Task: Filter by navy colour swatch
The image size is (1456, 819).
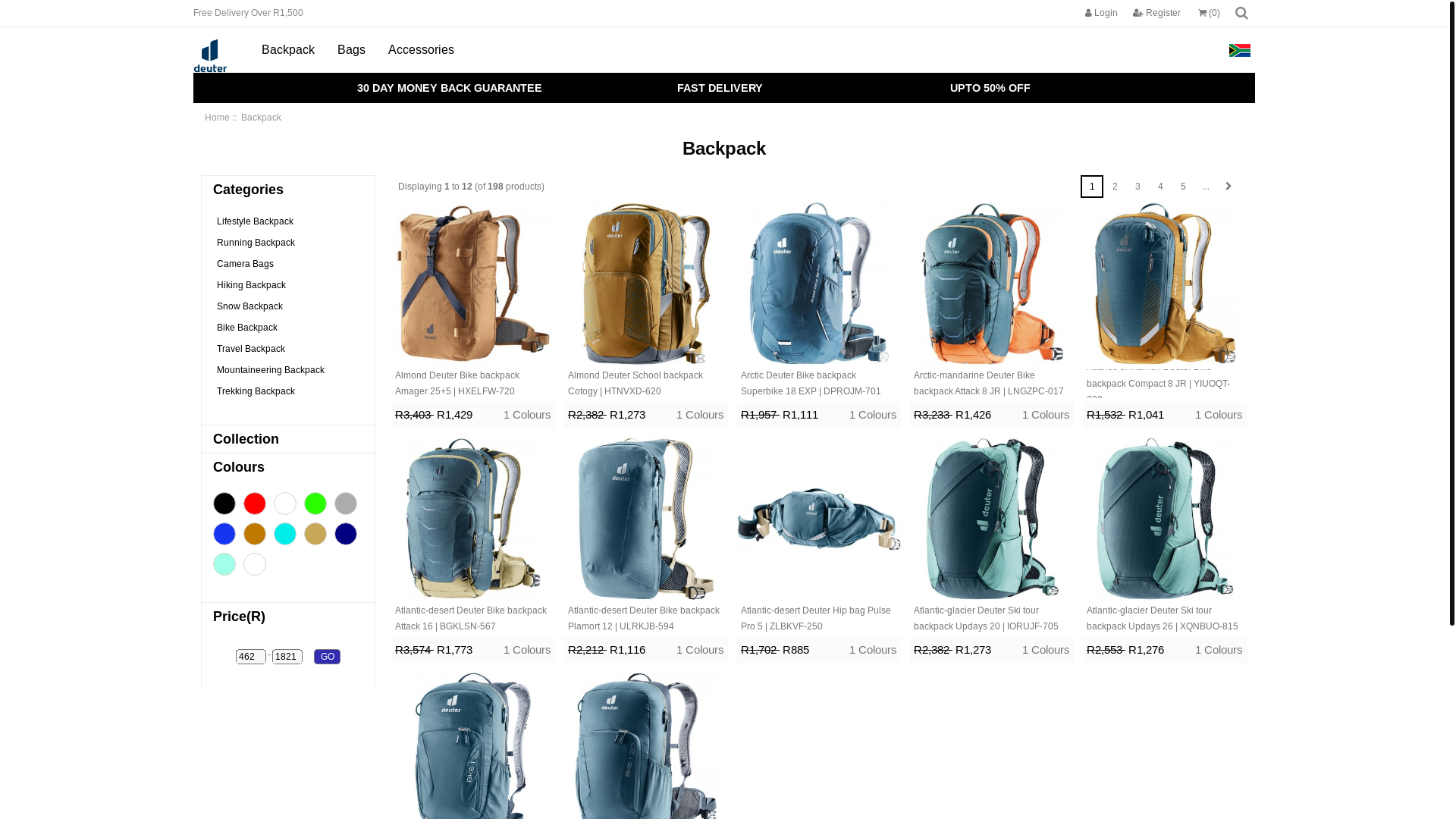Action: (346, 534)
